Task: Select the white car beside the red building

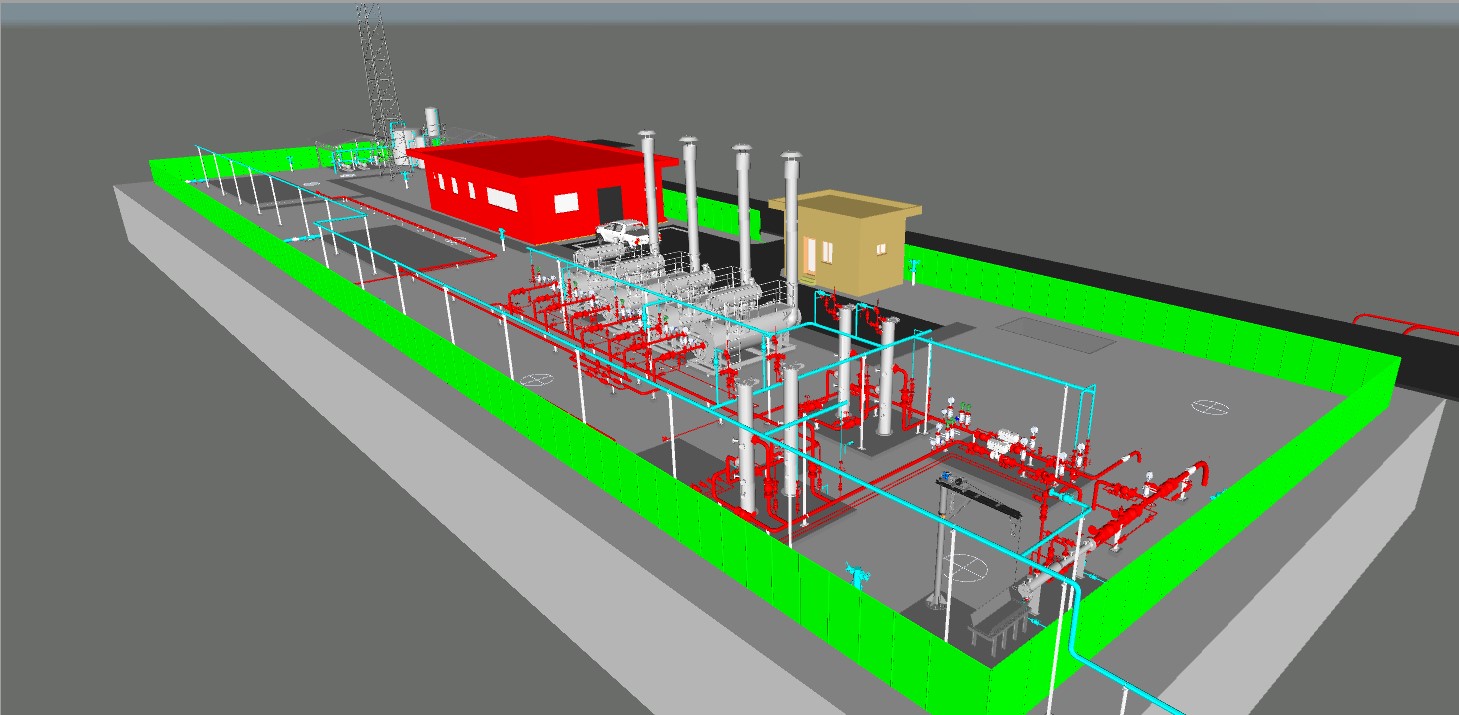Action: [622, 233]
